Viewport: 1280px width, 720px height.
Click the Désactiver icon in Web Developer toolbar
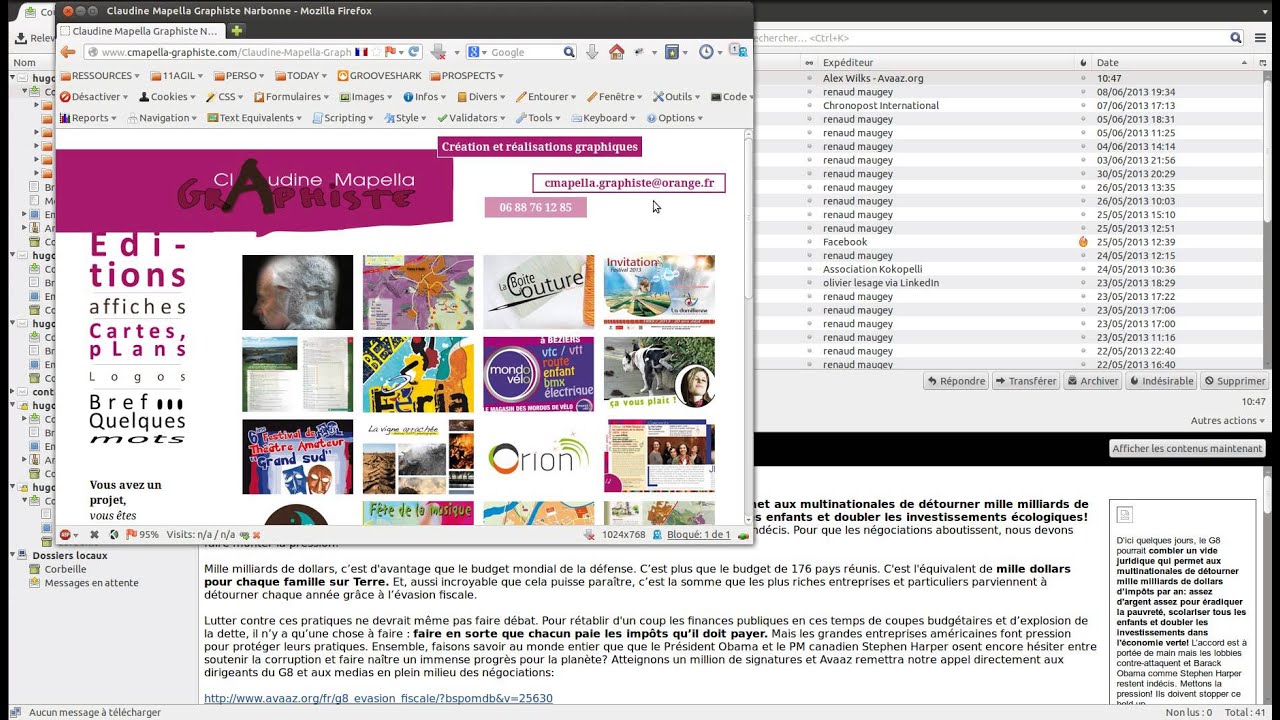point(66,96)
